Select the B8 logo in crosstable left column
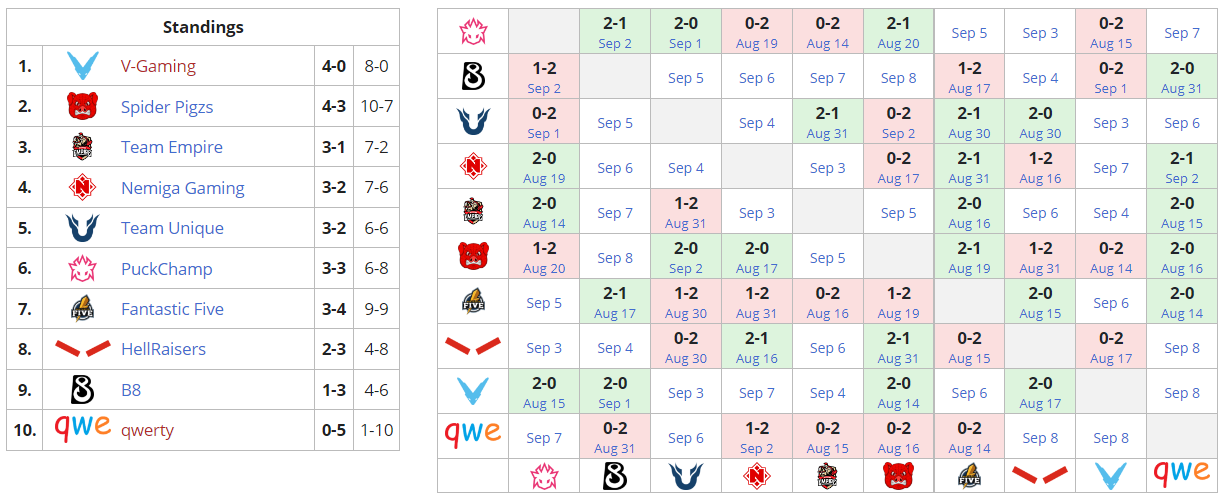The width and height of the screenshot is (1227, 501). pyautogui.click(x=473, y=76)
